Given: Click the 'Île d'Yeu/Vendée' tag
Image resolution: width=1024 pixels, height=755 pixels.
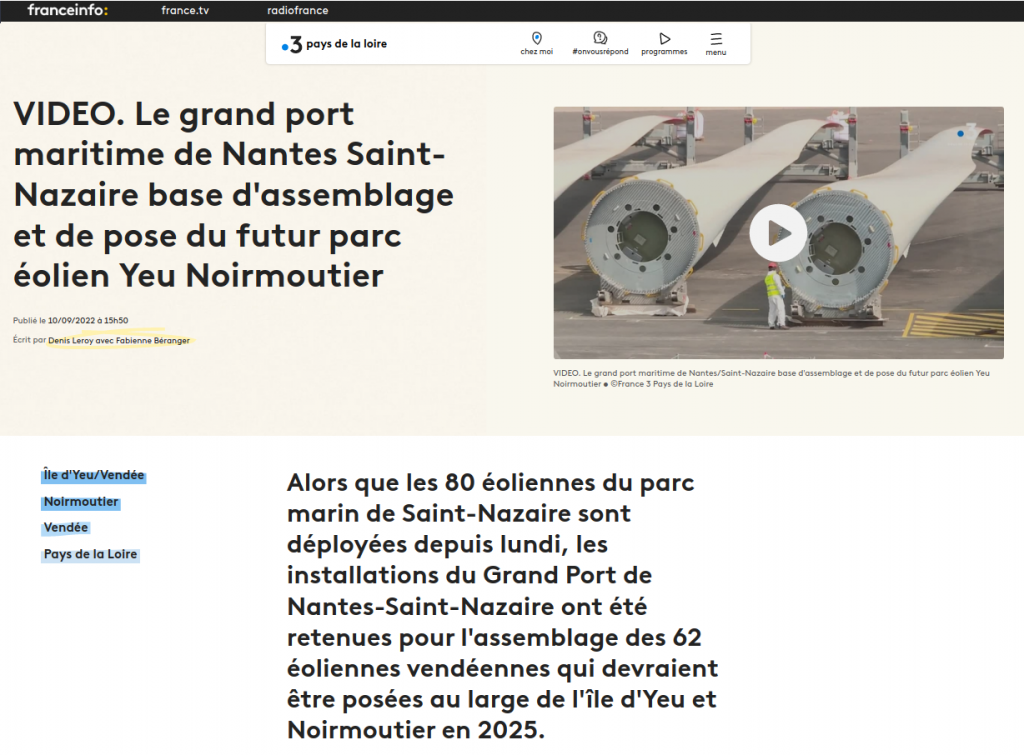Looking at the screenshot, I should 93,475.
